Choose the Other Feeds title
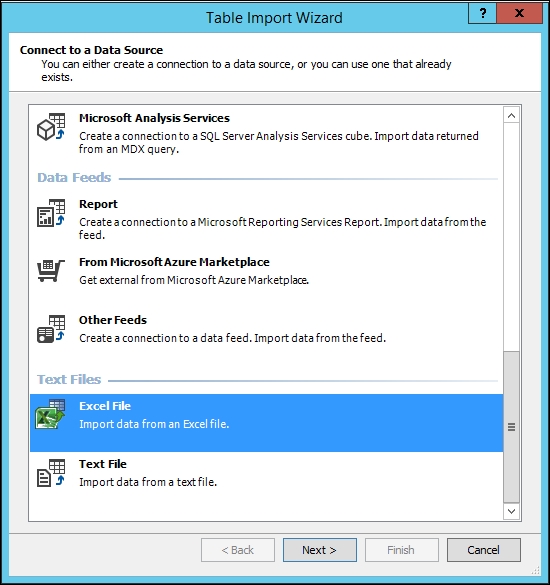 pos(113,320)
